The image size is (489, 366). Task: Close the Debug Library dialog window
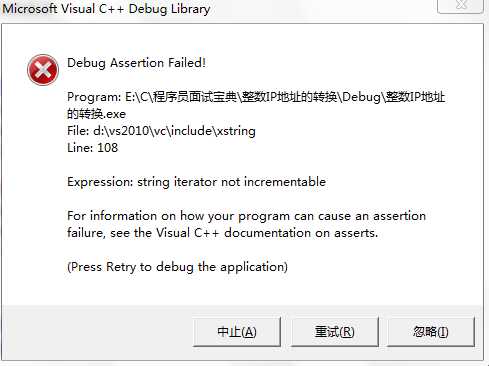click(x=460, y=6)
